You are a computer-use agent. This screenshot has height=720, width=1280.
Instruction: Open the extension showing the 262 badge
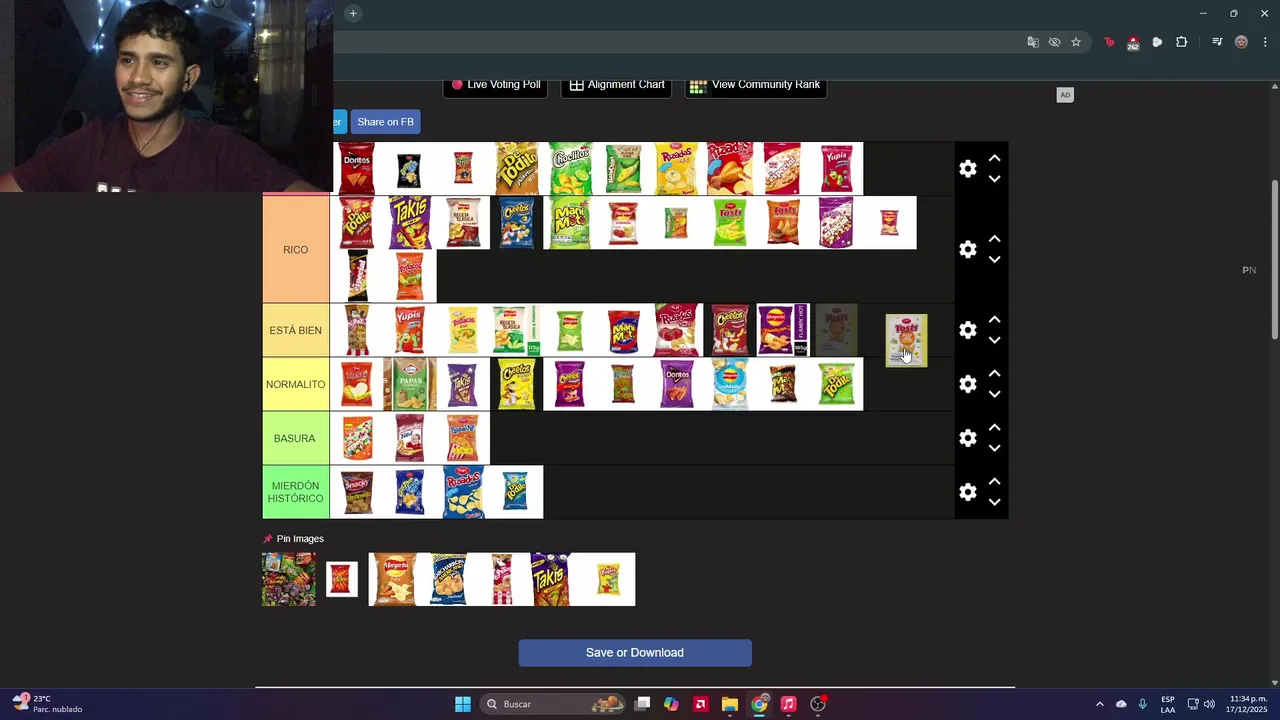[1133, 43]
